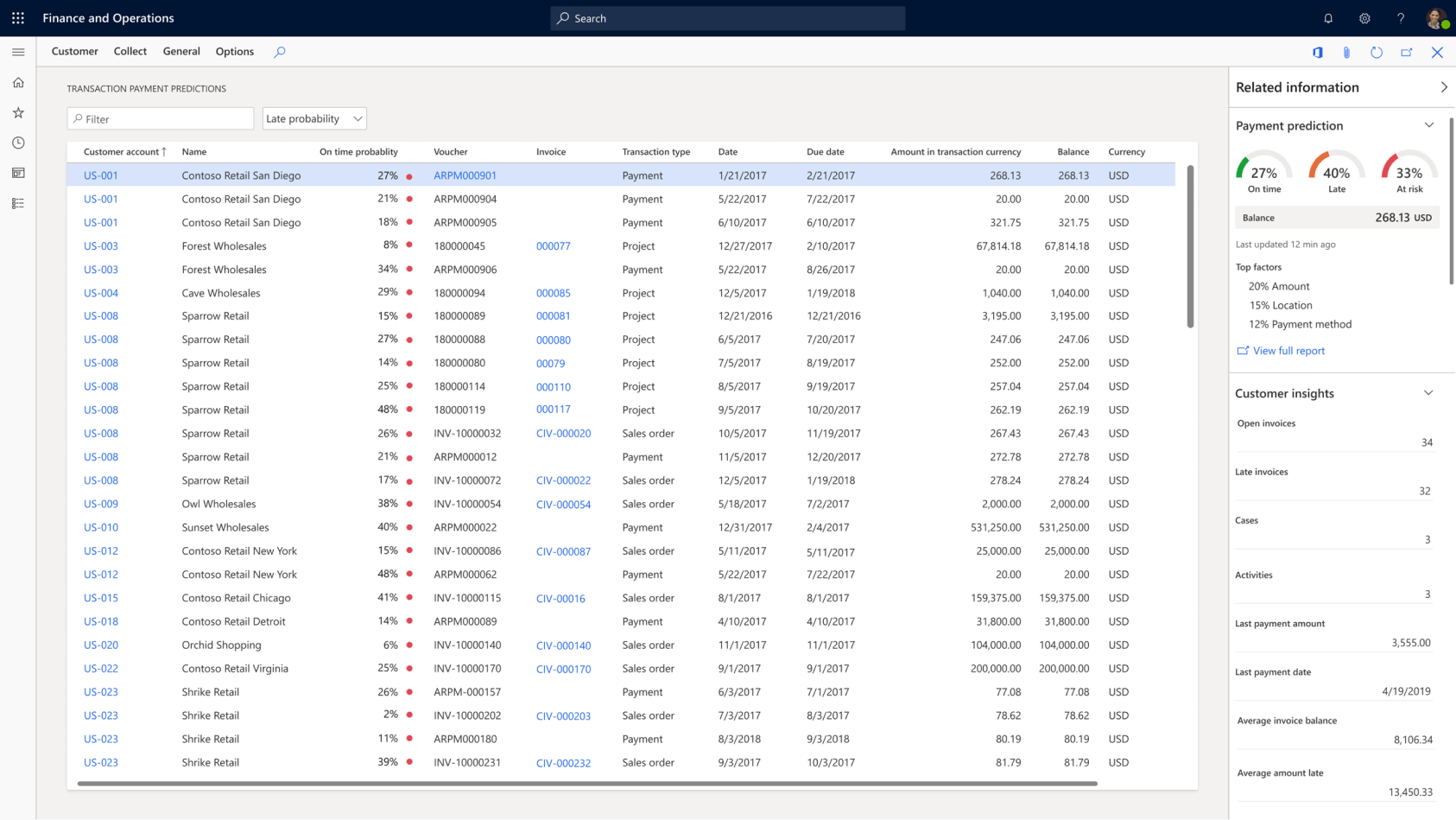Click the Cave Wholesales name cell
1456x820 pixels.
[x=221, y=293]
